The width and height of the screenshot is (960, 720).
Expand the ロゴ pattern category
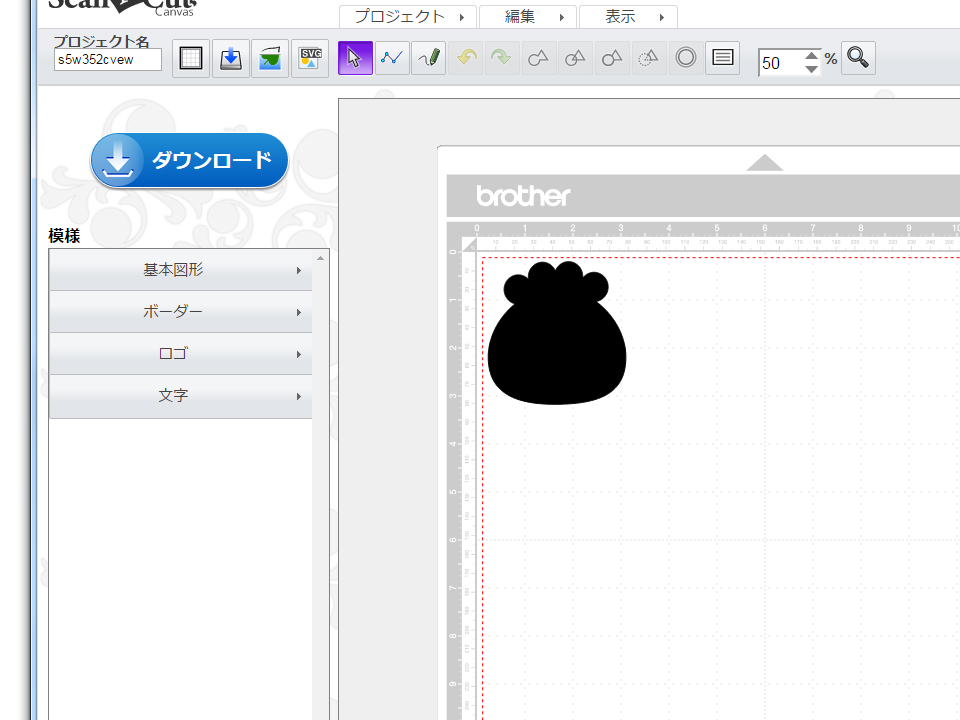(181, 354)
